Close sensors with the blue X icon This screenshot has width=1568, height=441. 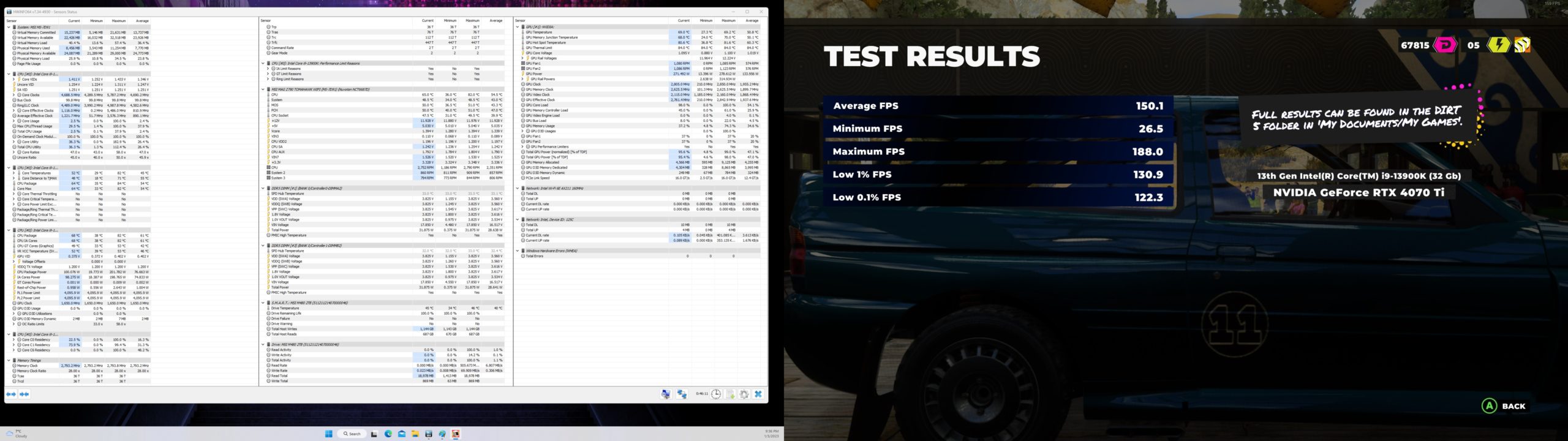coord(758,394)
